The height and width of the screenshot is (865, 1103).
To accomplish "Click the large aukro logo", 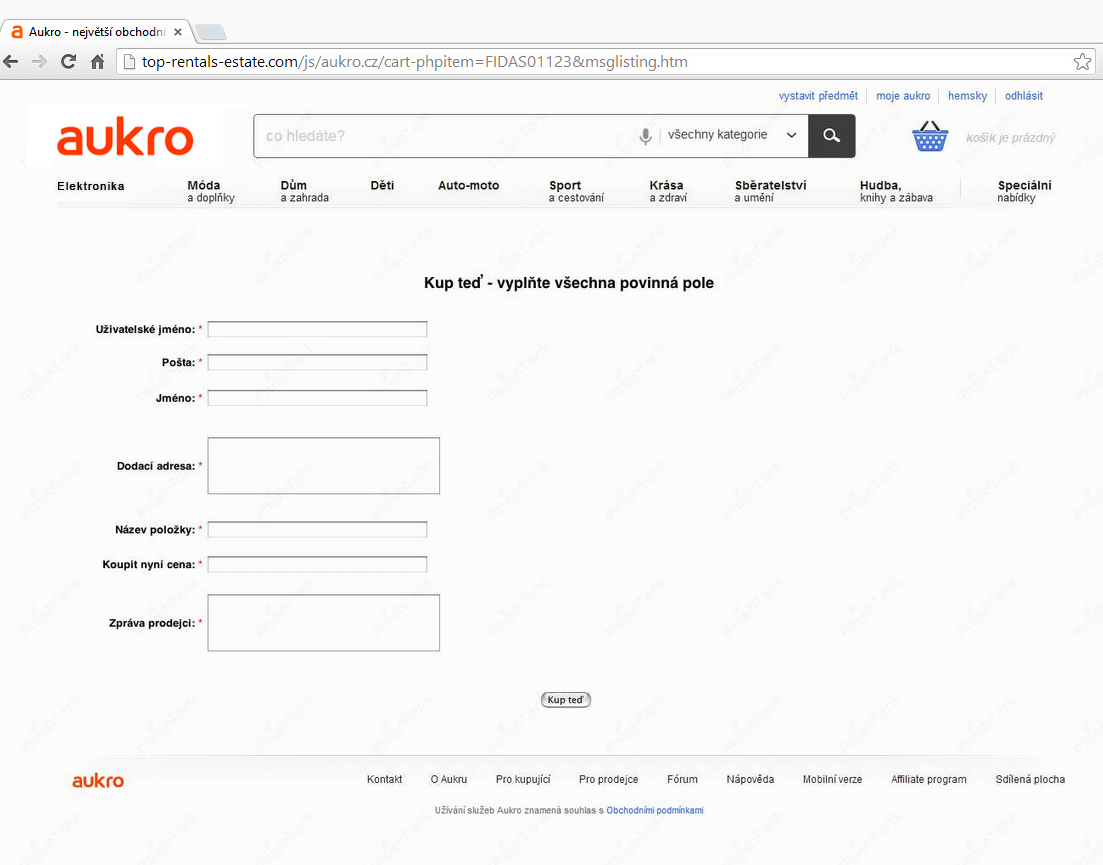I will pyautogui.click(x=125, y=136).
